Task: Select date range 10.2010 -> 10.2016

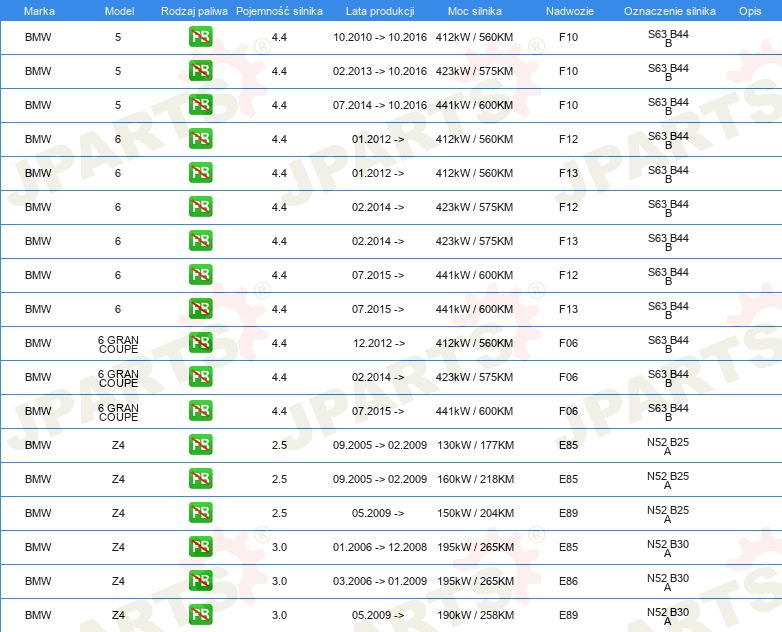Action: (x=380, y=37)
